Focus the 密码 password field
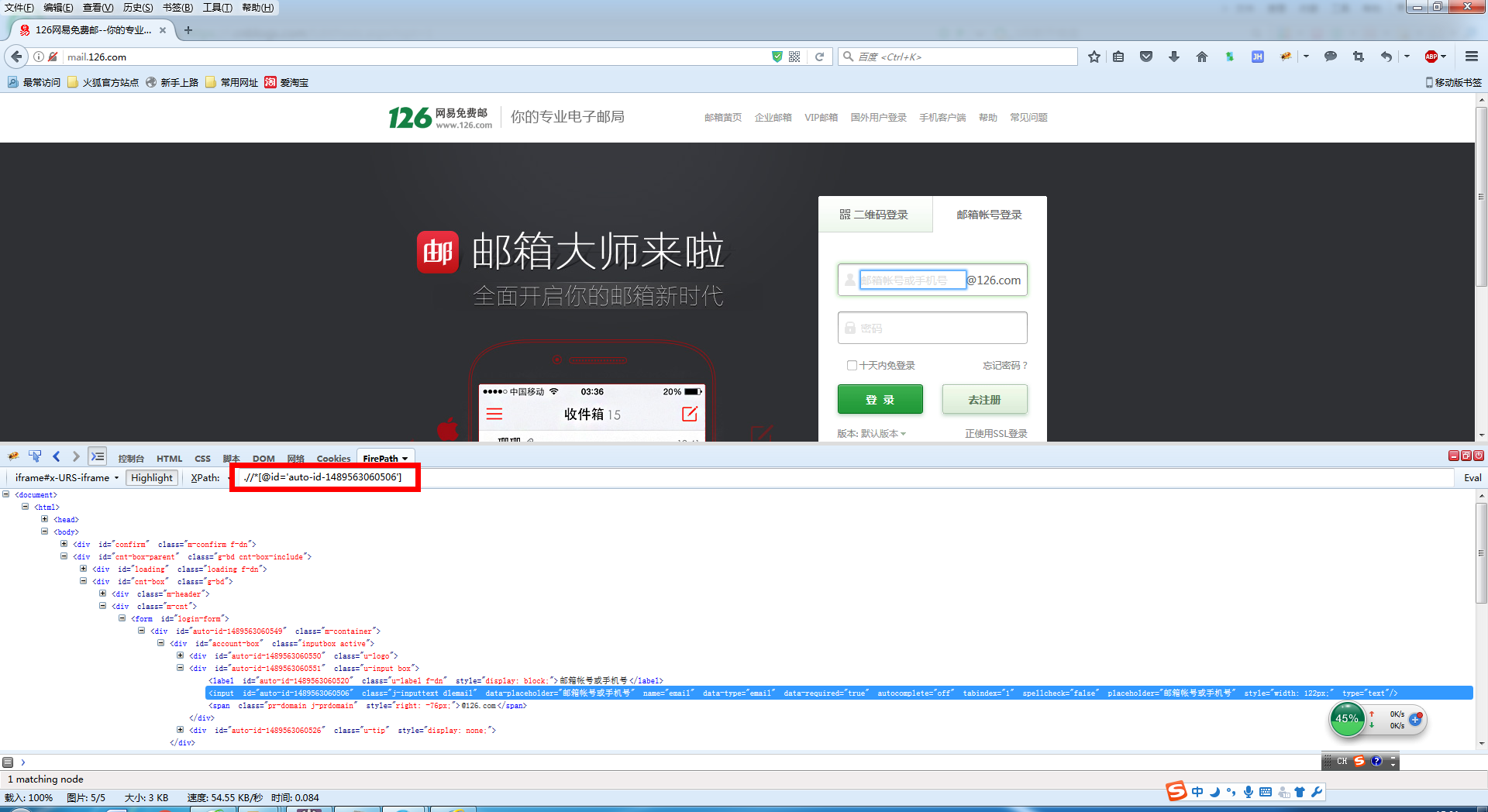 [932, 328]
